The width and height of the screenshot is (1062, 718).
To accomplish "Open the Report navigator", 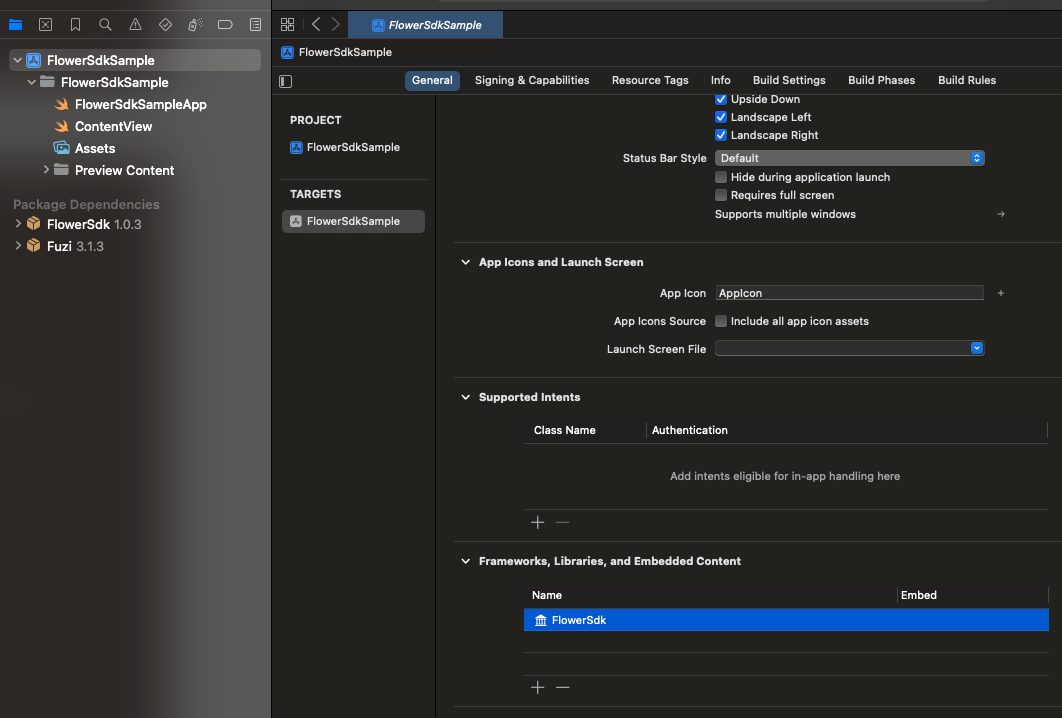I will [255, 24].
